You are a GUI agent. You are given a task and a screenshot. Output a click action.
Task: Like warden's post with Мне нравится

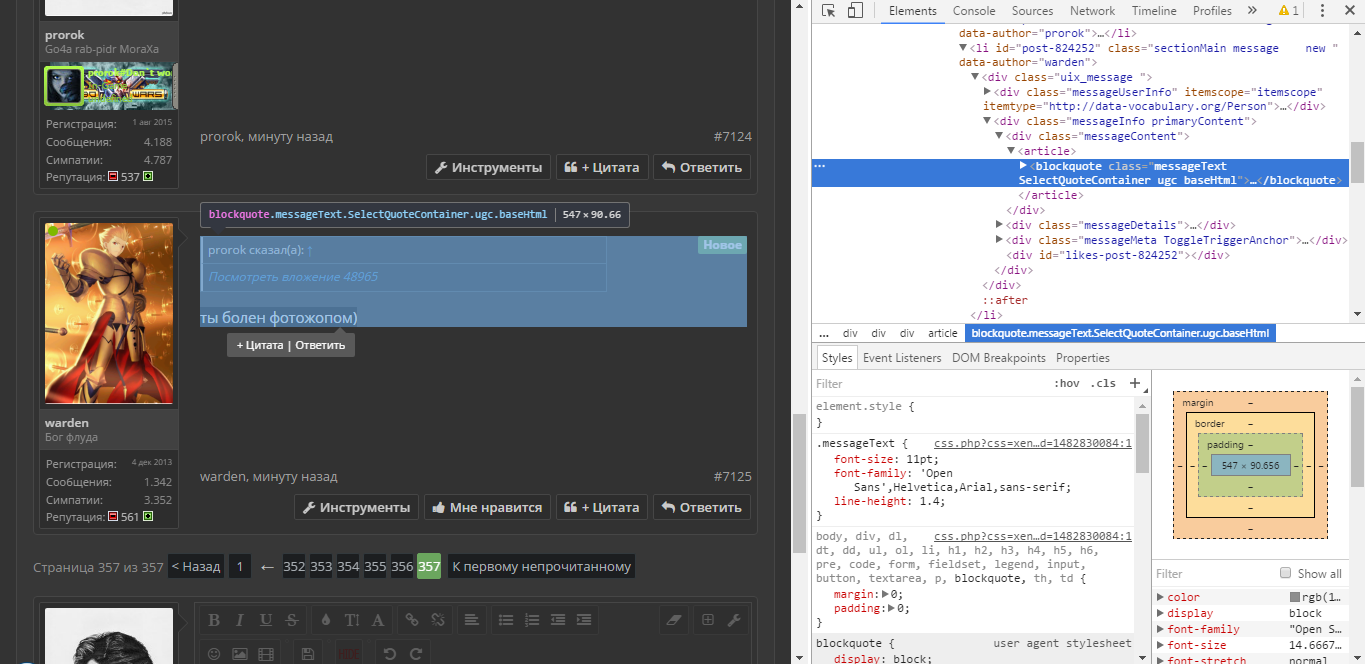coord(486,507)
